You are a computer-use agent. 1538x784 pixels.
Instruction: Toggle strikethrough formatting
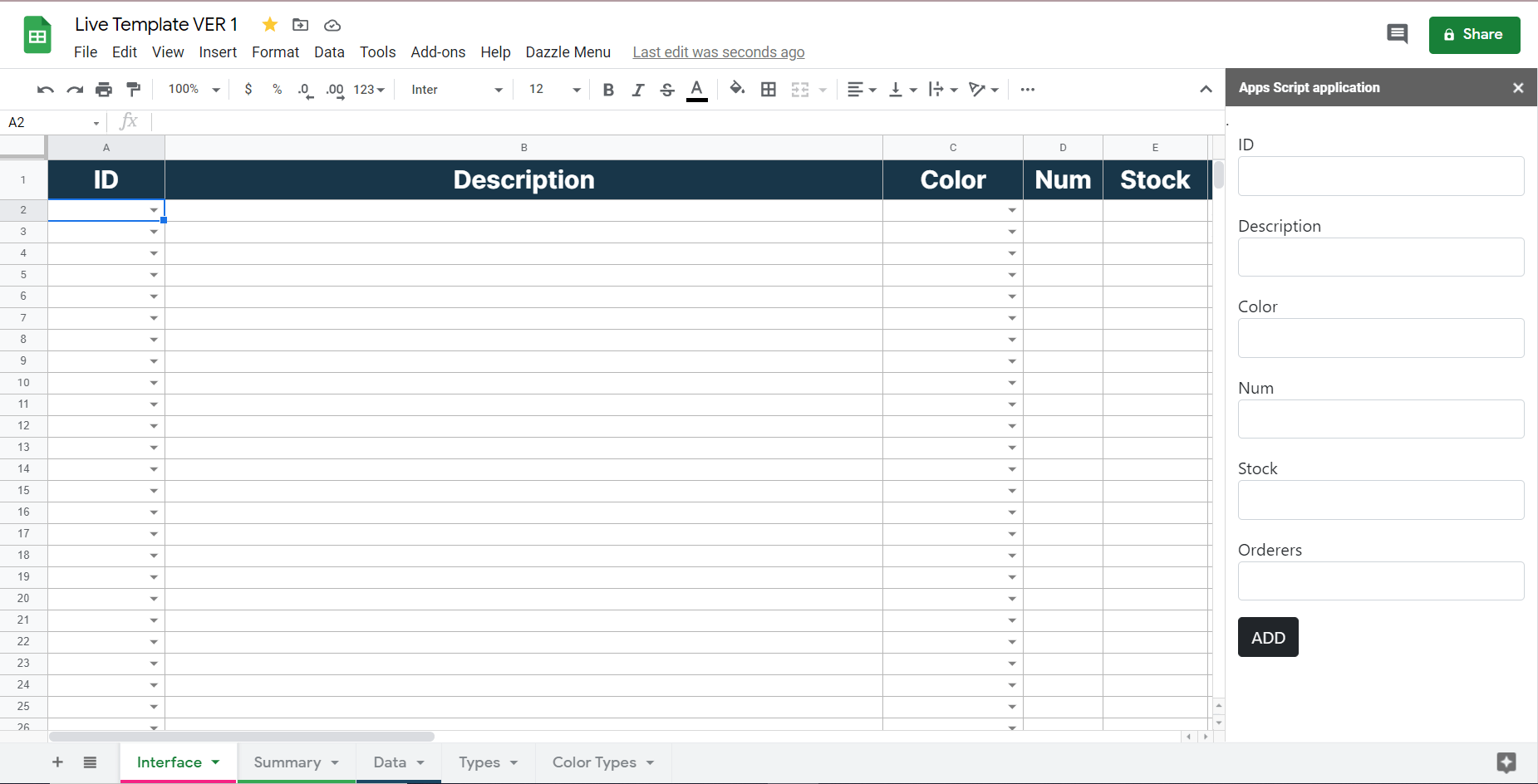tap(667, 89)
